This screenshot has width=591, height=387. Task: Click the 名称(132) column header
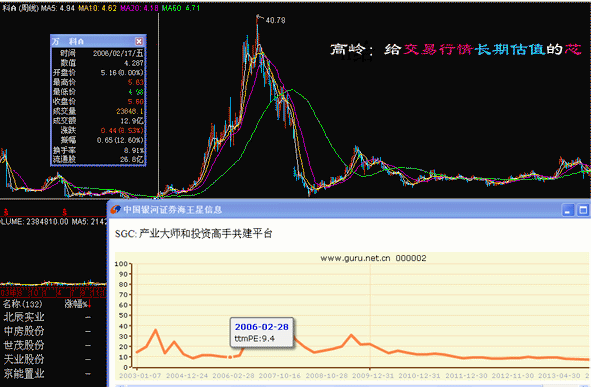point(22,304)
